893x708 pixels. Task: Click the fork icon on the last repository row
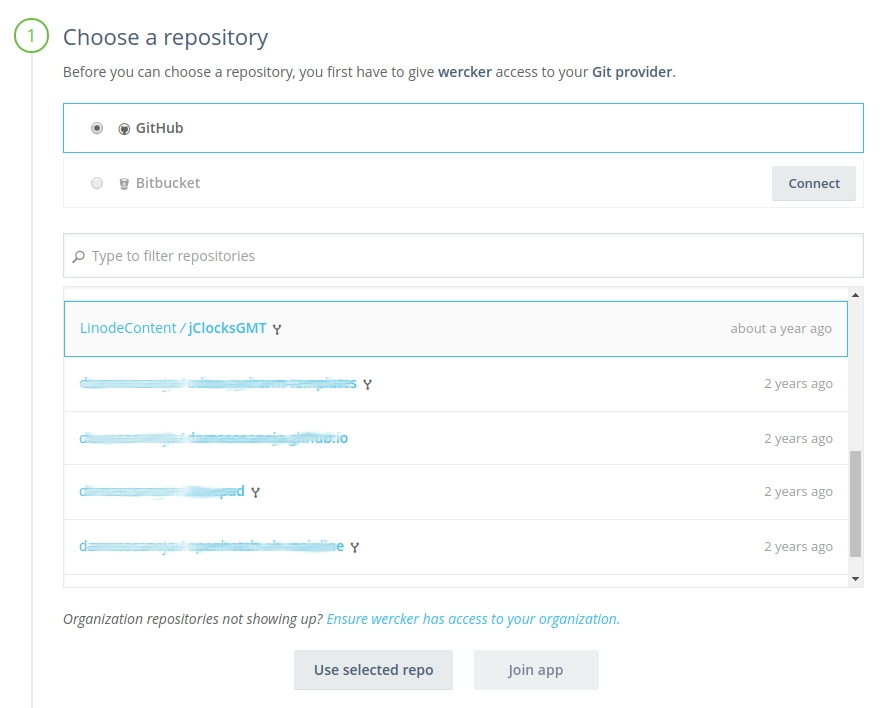point(353,546)
